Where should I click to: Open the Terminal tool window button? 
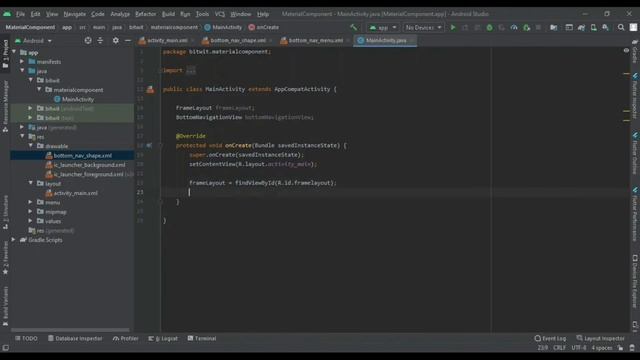point(202,338)
